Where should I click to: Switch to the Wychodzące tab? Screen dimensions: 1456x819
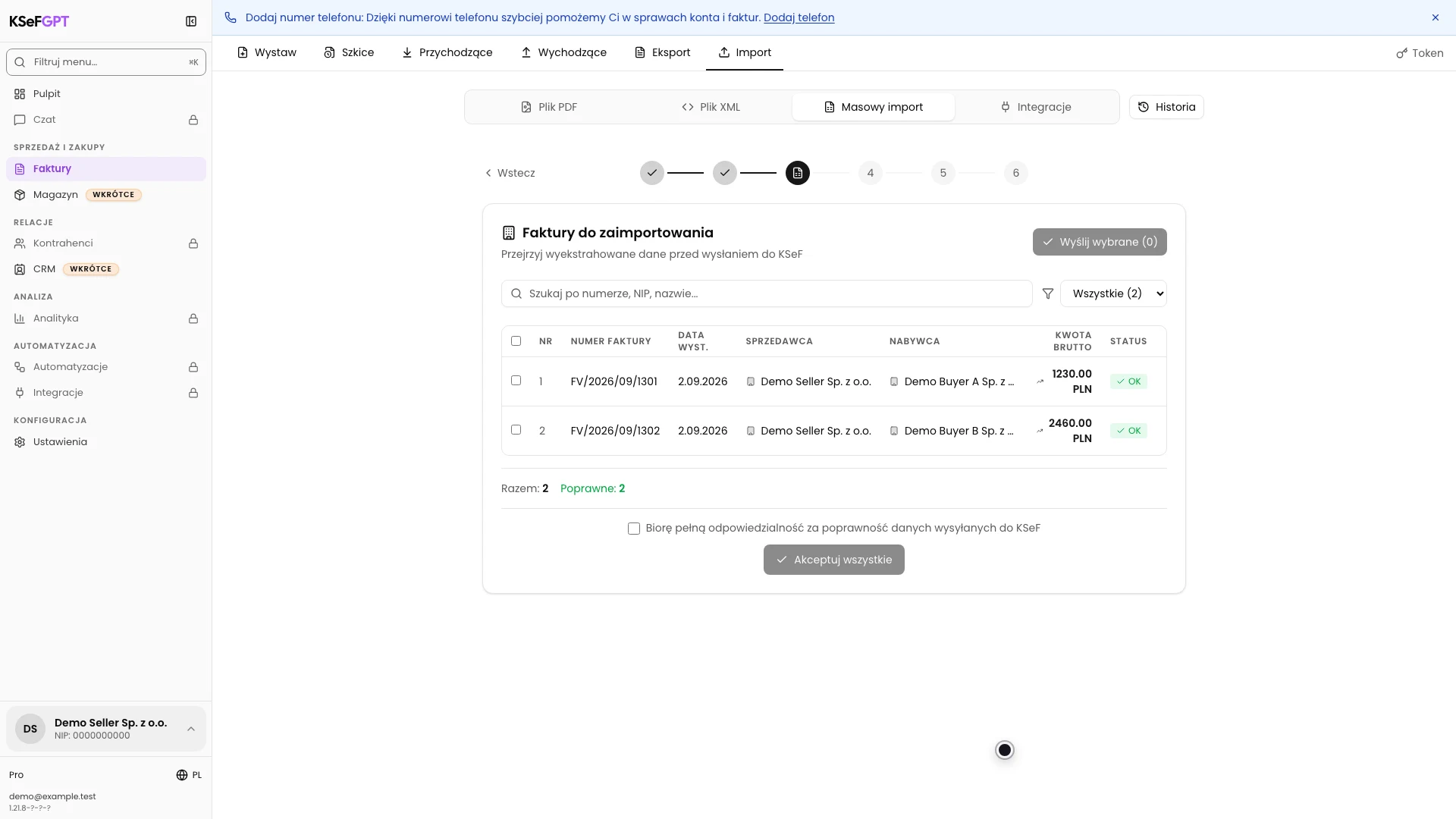(x=563, y=52)
